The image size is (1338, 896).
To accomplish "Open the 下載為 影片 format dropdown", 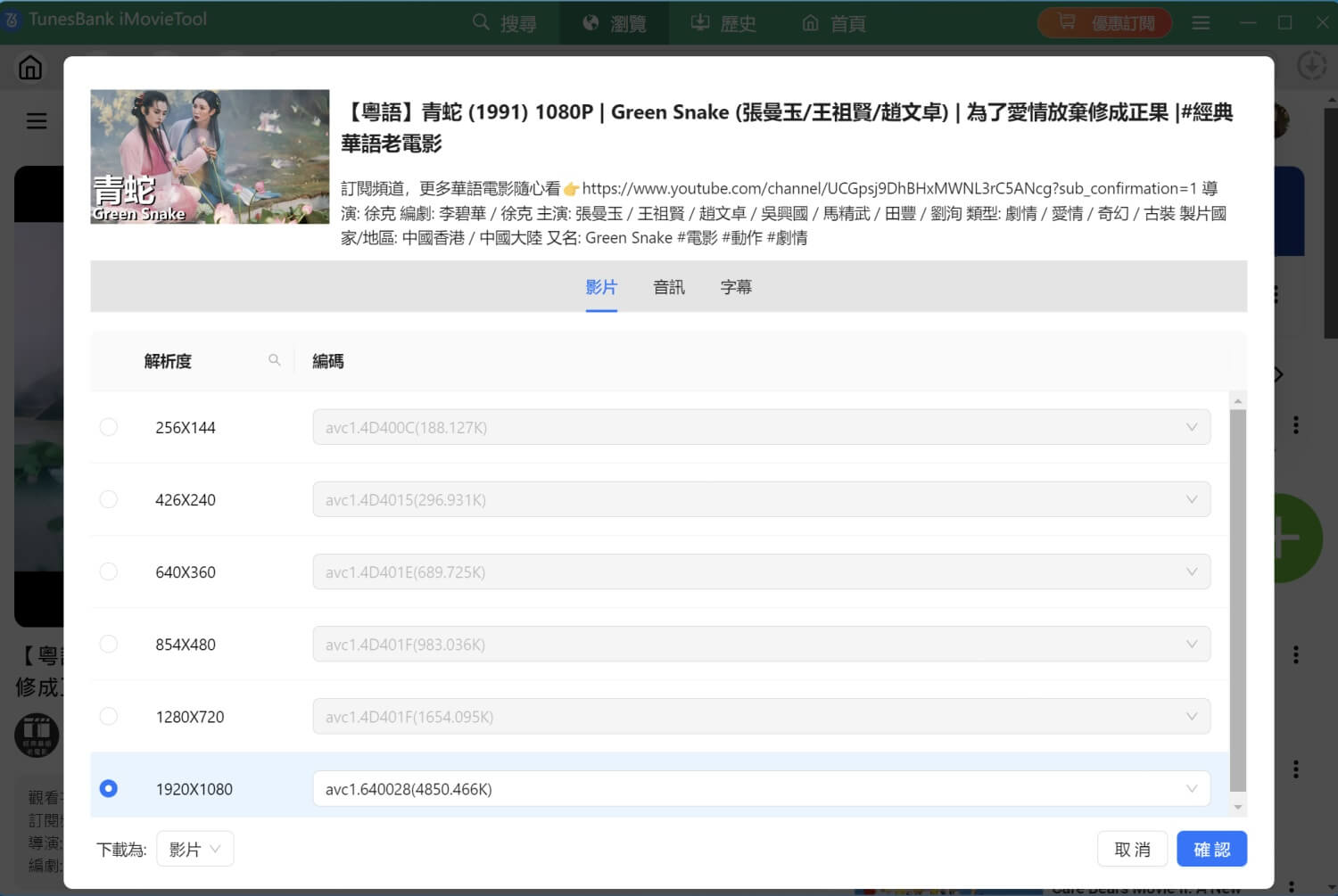I will (x=194, y=850).
